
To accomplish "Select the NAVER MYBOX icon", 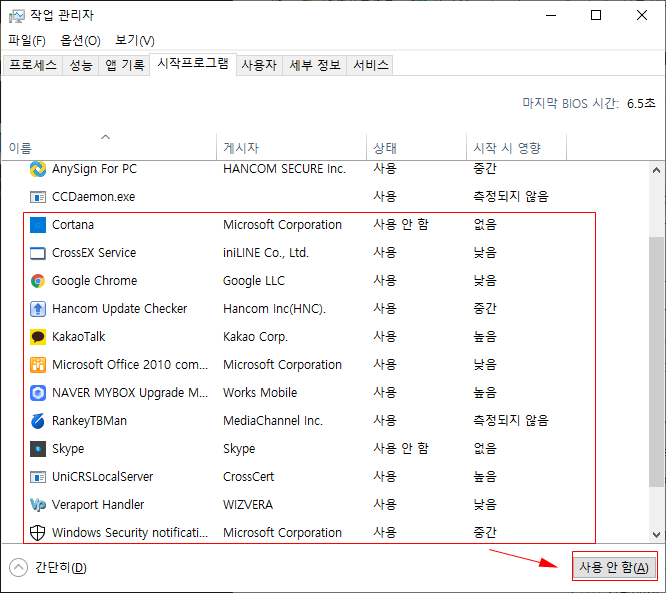I will pyautogui.click(x=38, y=393).
